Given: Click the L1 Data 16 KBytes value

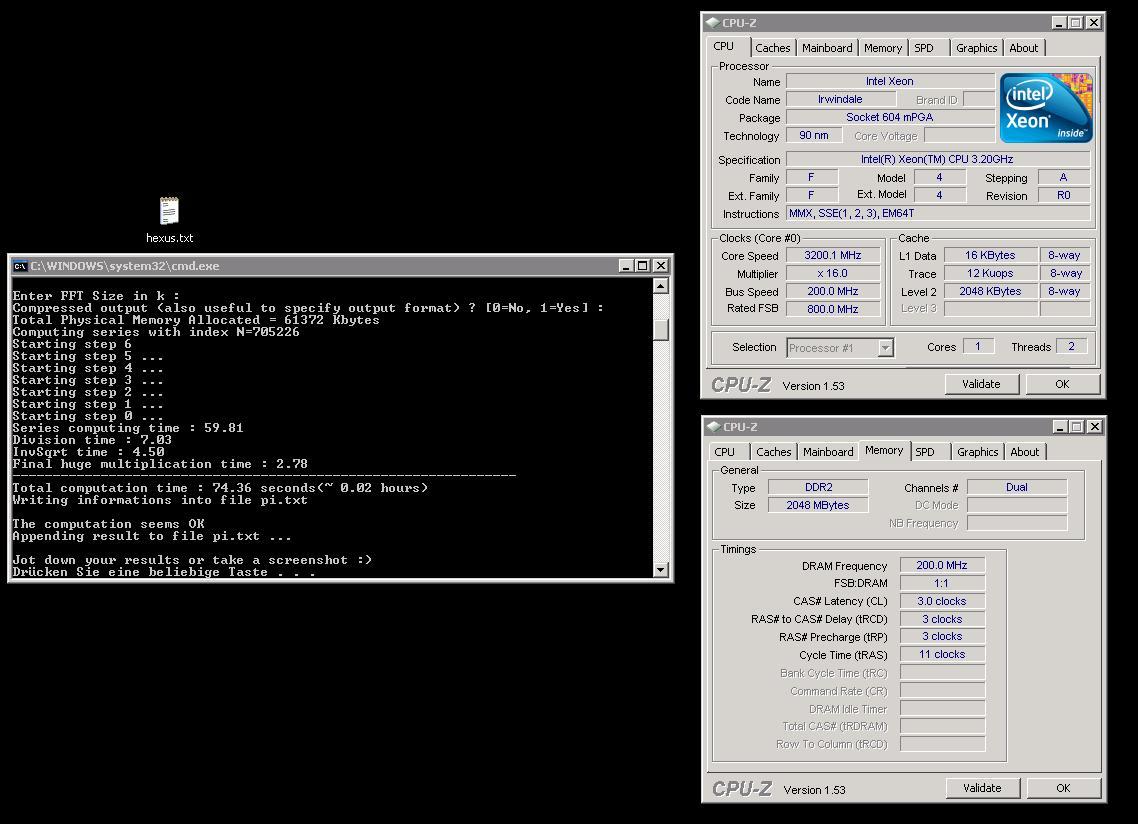Looking at the screenshot, I should click(990, 256).
